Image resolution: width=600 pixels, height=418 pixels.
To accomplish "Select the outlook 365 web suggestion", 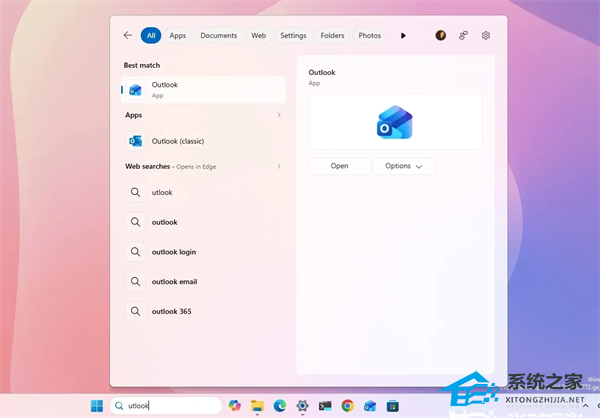I will pos(203,311).
